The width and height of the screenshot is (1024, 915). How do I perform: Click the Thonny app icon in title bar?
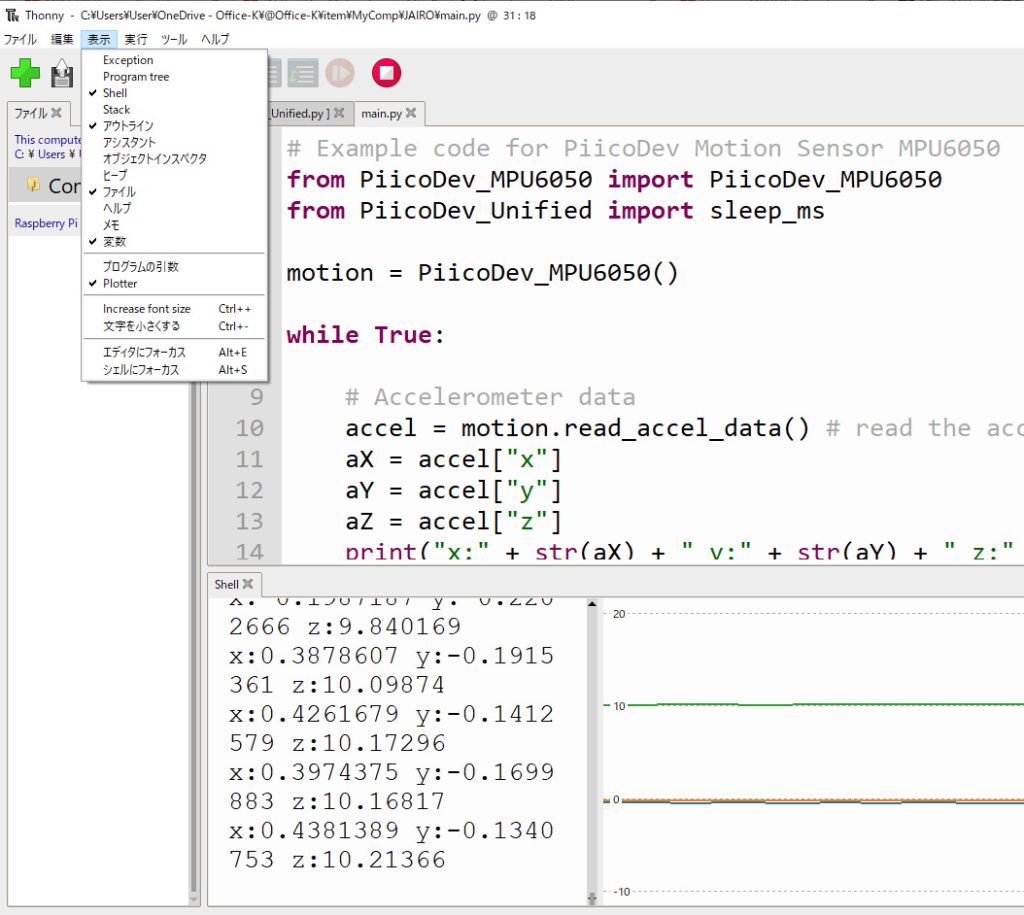pyautogui.click(x=12, y=15)
